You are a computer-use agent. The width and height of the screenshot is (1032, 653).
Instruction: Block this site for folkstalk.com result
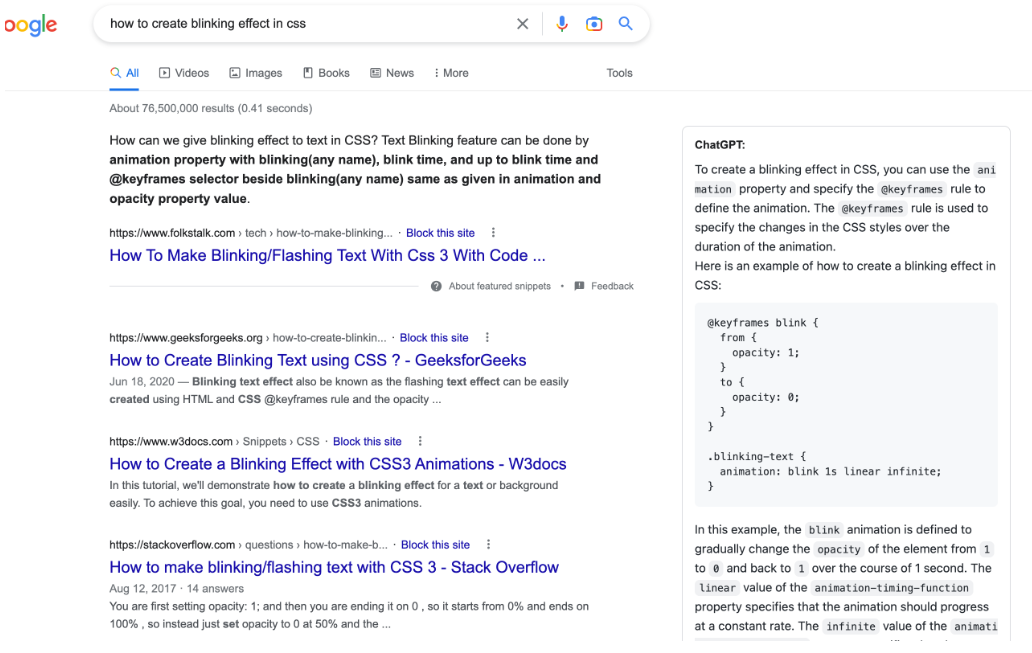pos(440,233)
